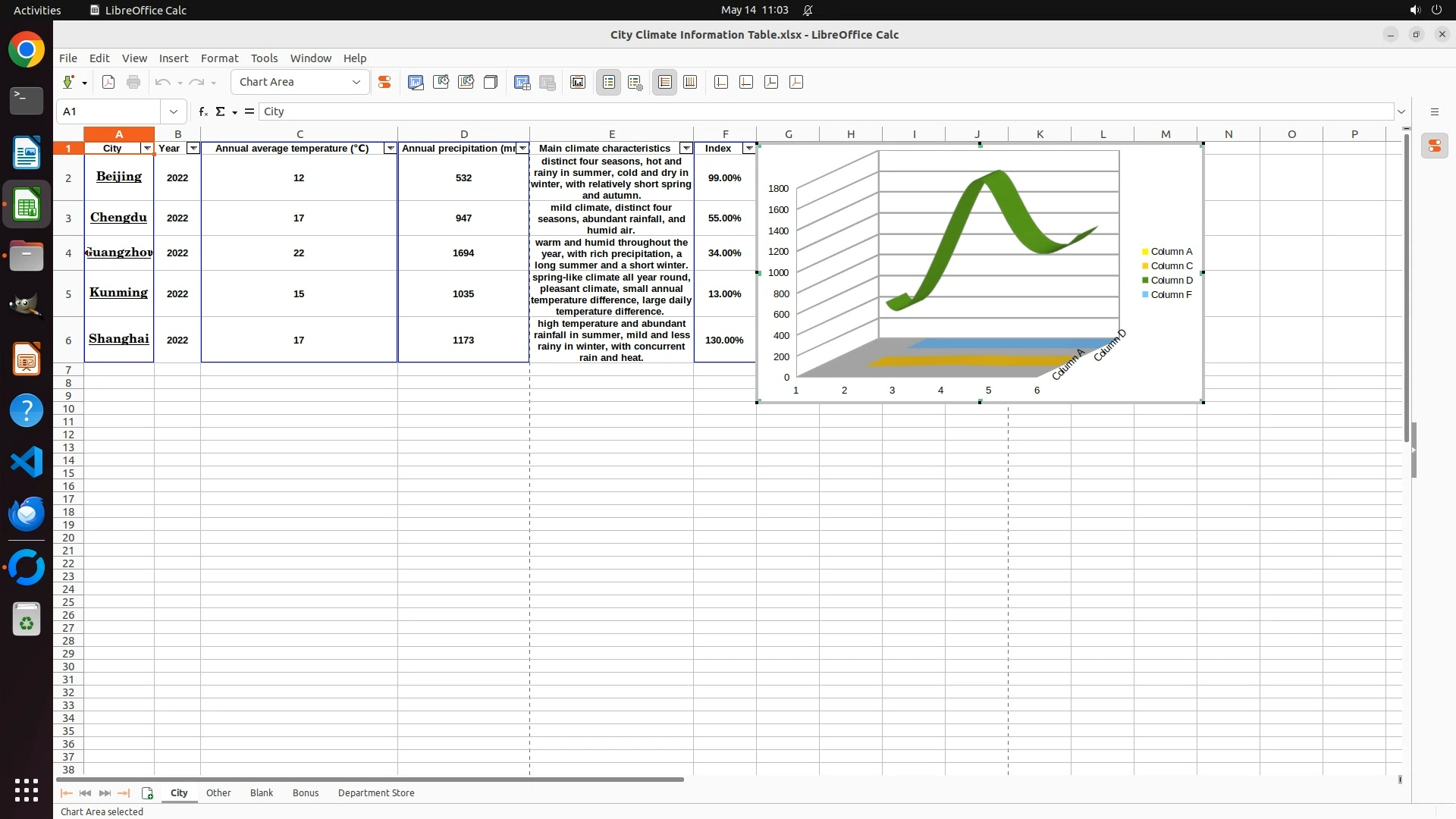This screenshot has width=1456, height=819.
Task: Click the X Axis toolbar icon
Action: pyautogui.click(x=721, y=82)
